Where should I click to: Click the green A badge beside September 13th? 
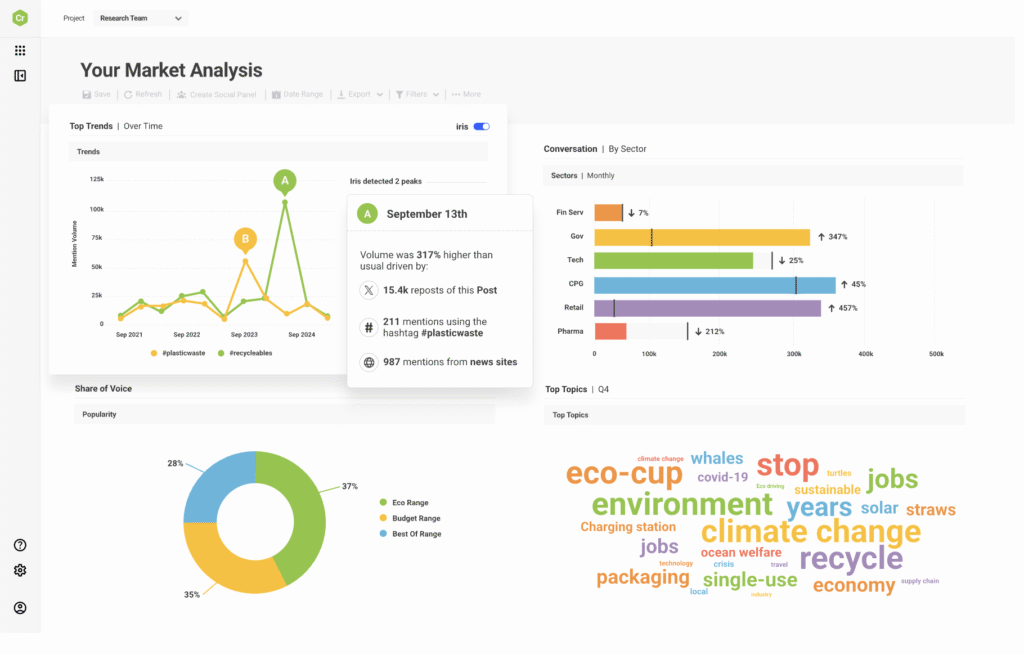coord(368,214)
